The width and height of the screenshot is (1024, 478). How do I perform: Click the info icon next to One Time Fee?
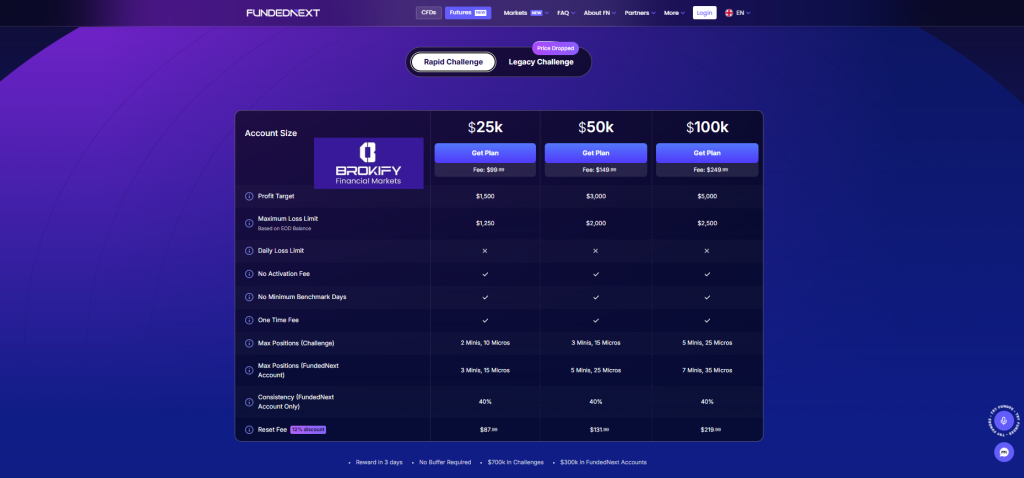click(x=250, y=320)
